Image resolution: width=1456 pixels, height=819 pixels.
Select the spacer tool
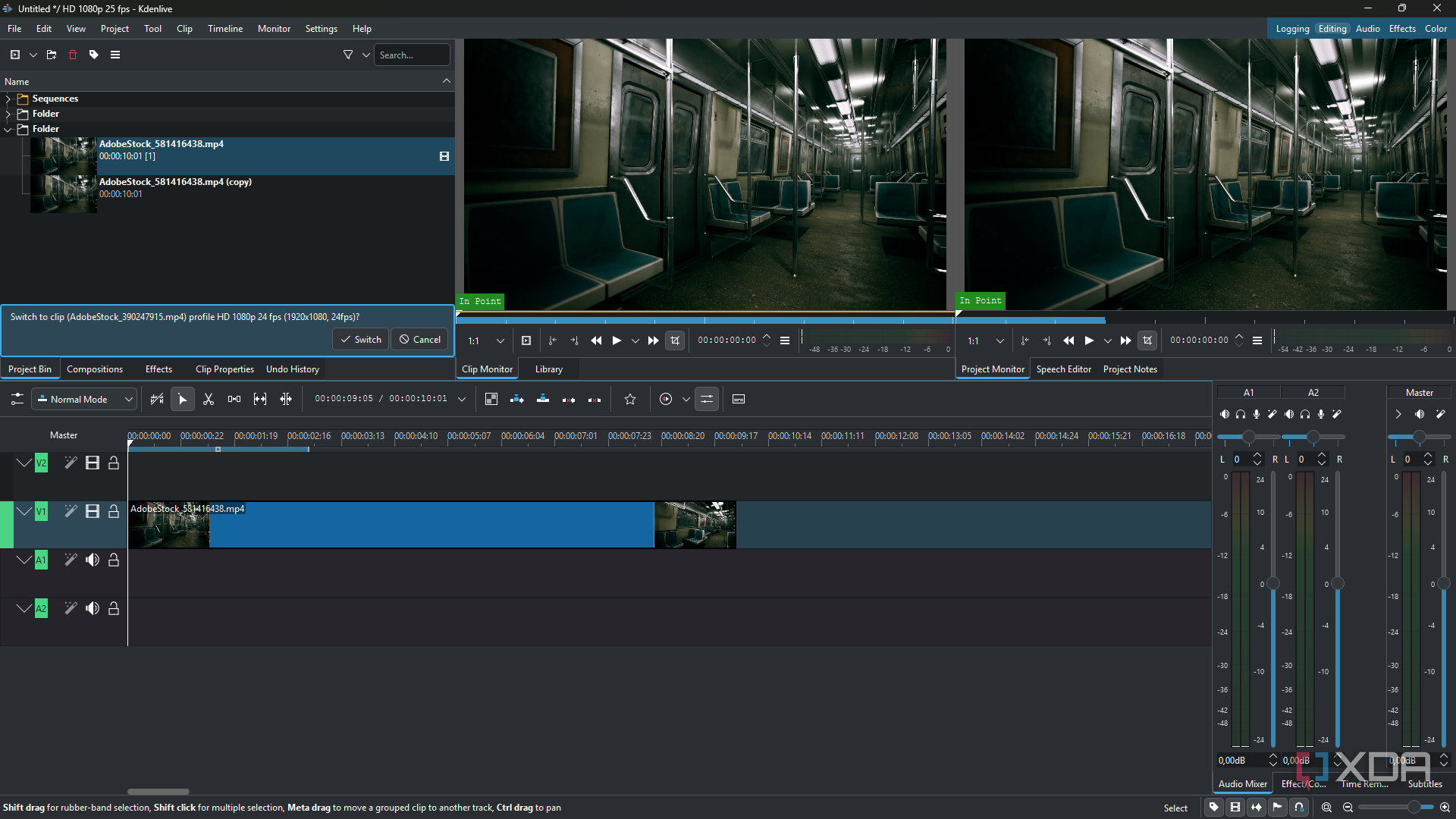pyautogui.click(x=234, y=400)
